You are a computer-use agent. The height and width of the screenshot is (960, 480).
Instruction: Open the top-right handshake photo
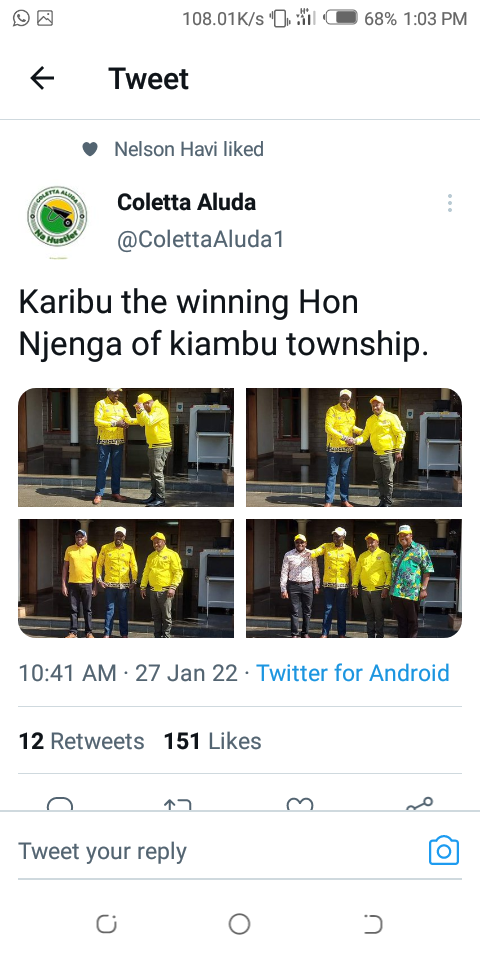pyautogui.click(x=354, y=448)
